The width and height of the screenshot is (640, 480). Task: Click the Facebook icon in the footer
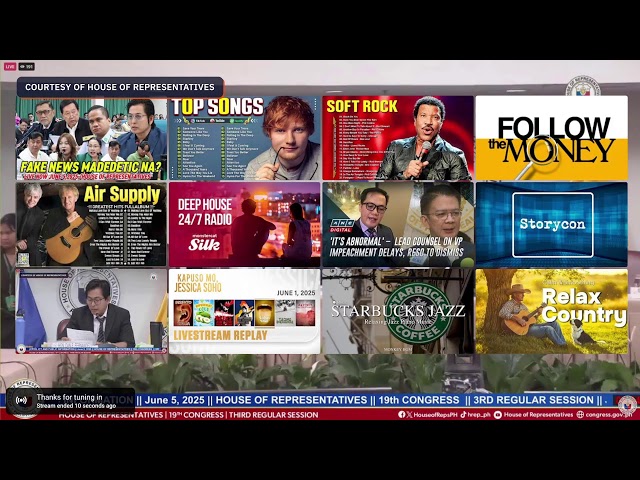(402, 415)
